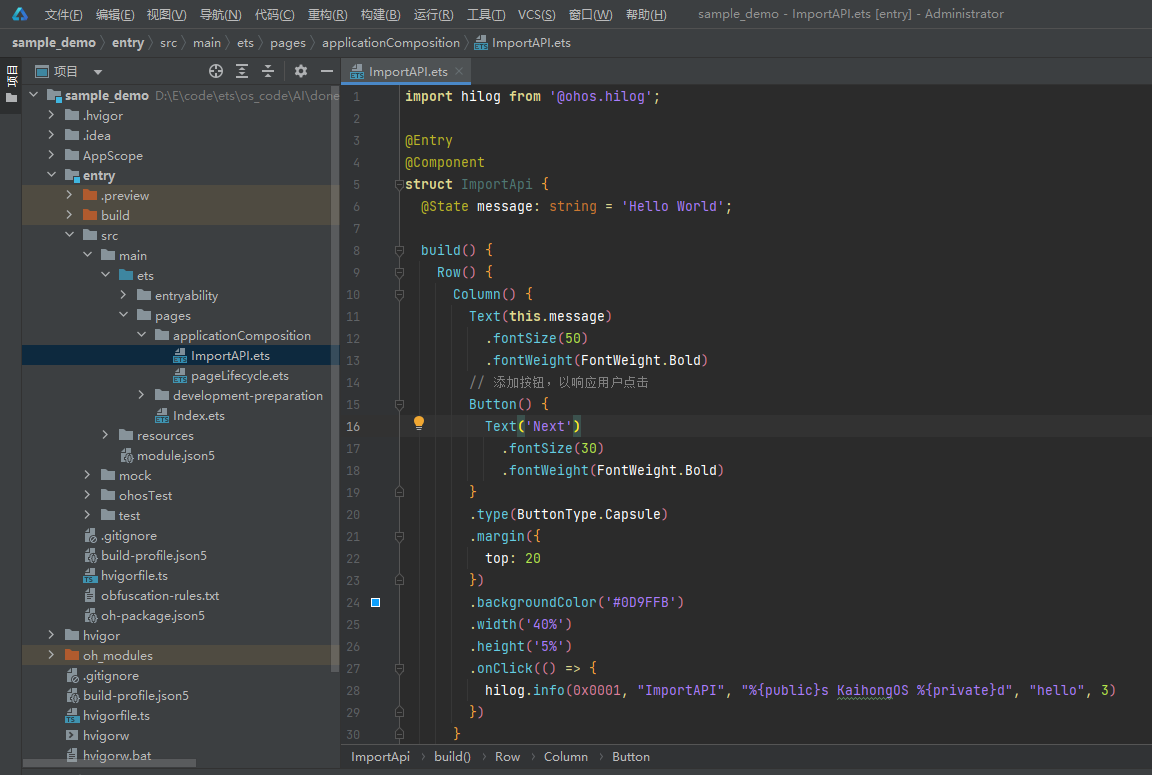Open the project view dropdown arrow
This screenshot has height=775, width=1152.
(98, 72)
